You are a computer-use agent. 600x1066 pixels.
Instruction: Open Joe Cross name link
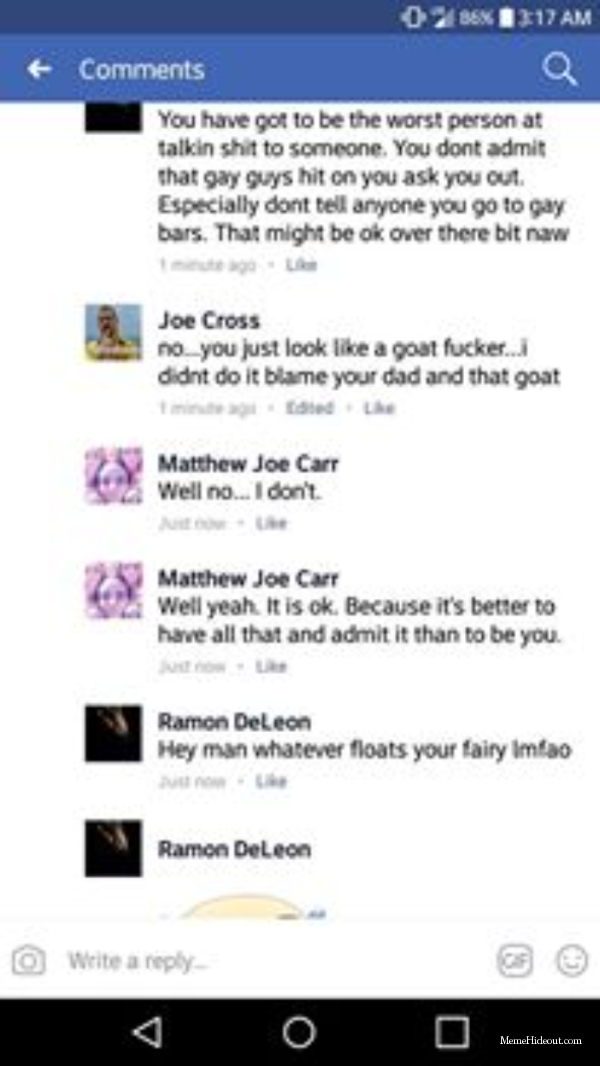click(209, 320)
